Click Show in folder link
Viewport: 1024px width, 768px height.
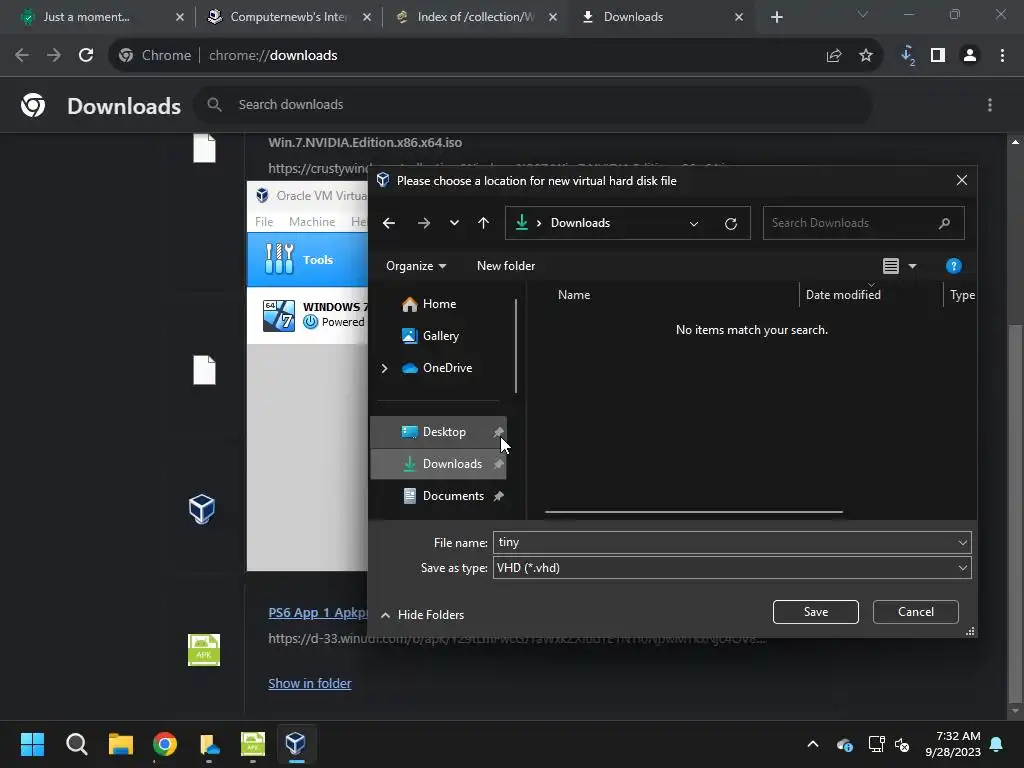point(310,683)
